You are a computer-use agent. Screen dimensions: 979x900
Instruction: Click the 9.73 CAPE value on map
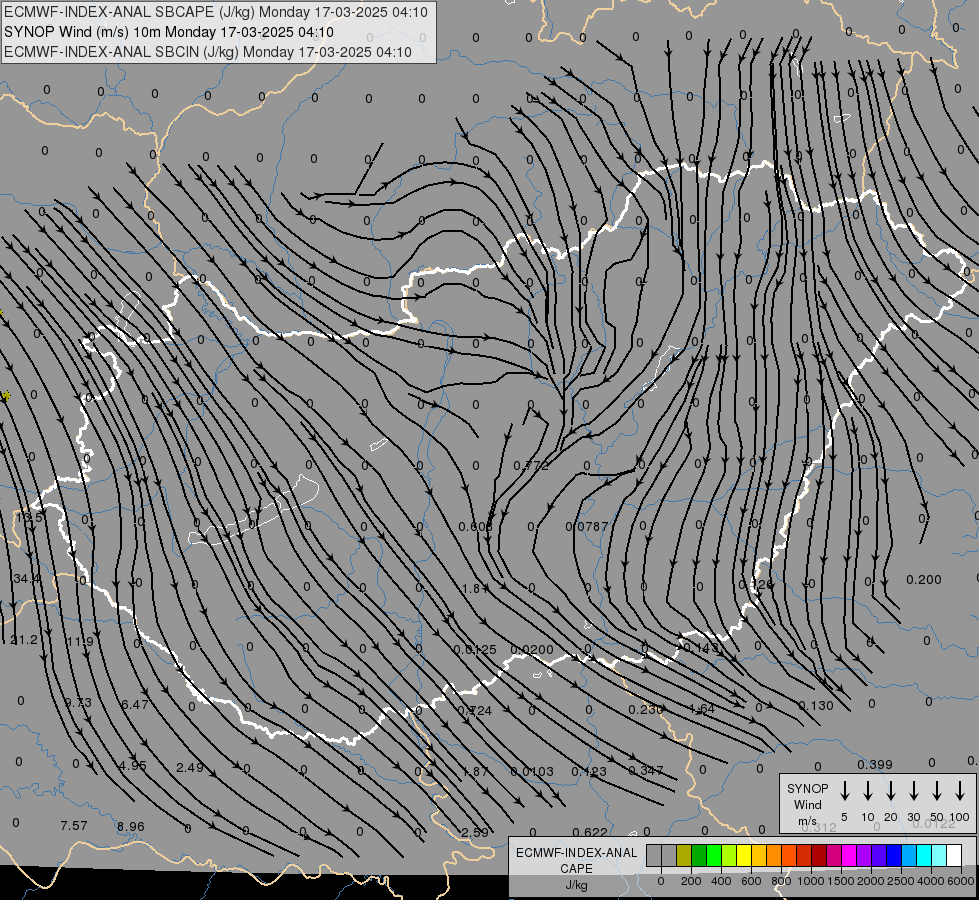coord(78,703)
